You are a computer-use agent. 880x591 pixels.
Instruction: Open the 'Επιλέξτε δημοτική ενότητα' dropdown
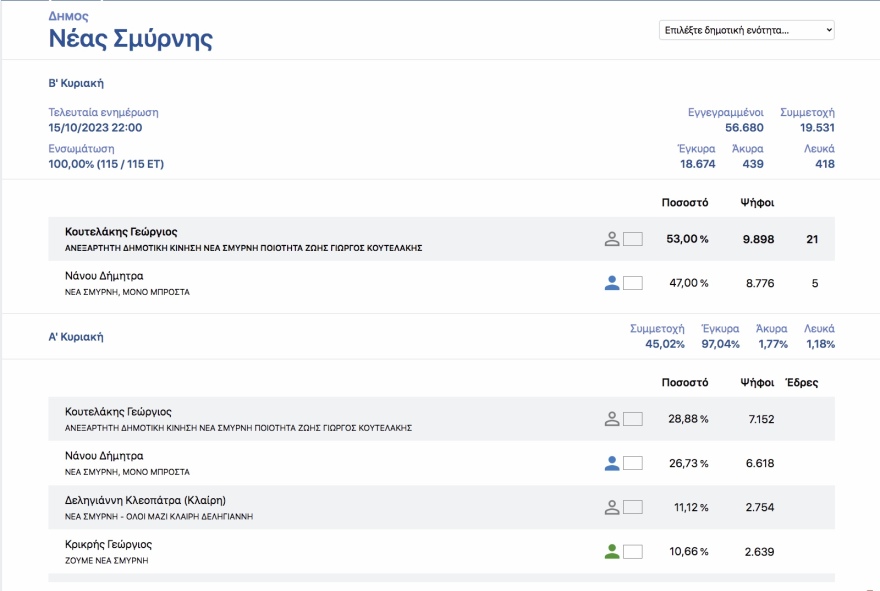point(746,30)
